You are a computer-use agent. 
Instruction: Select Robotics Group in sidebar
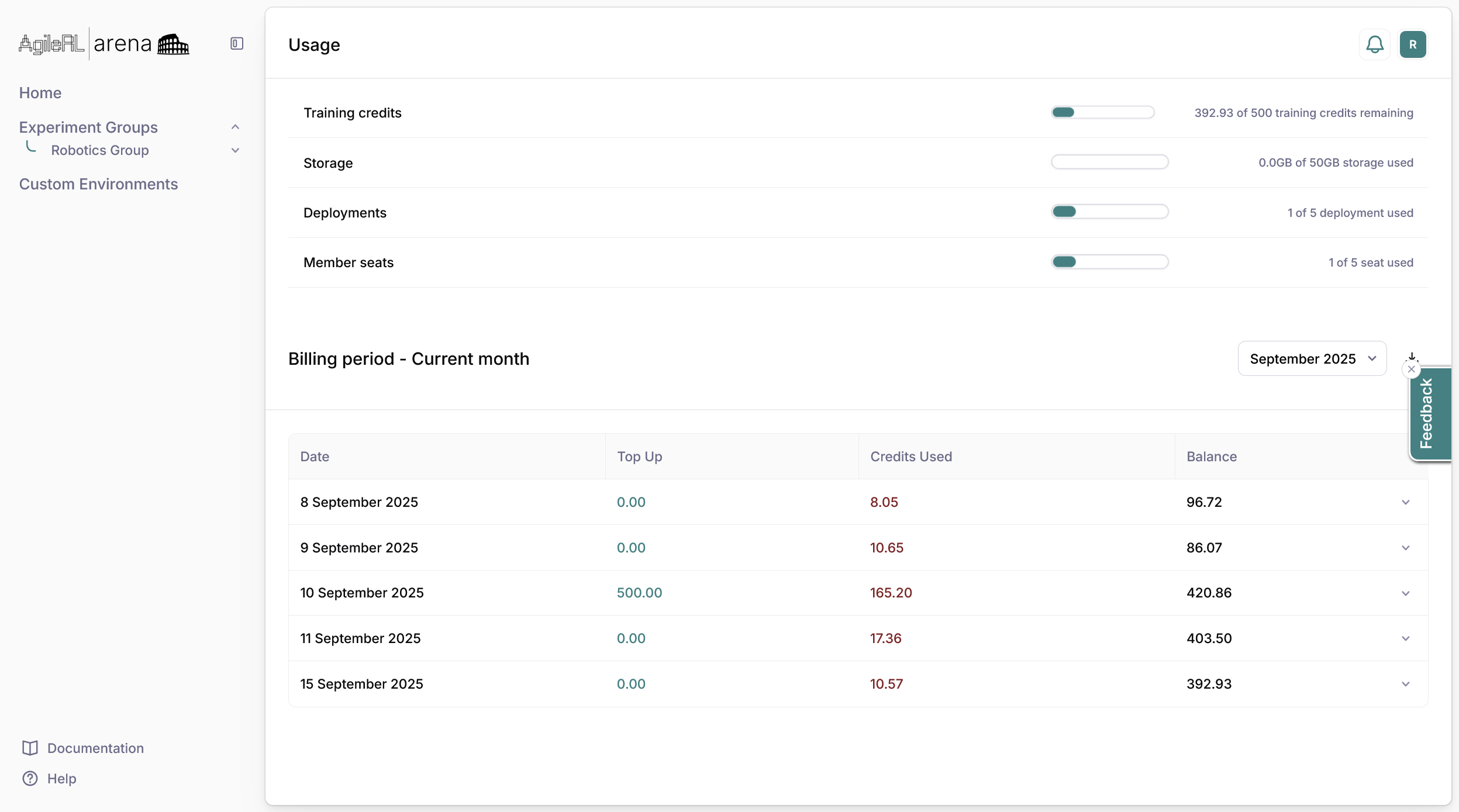100,150
